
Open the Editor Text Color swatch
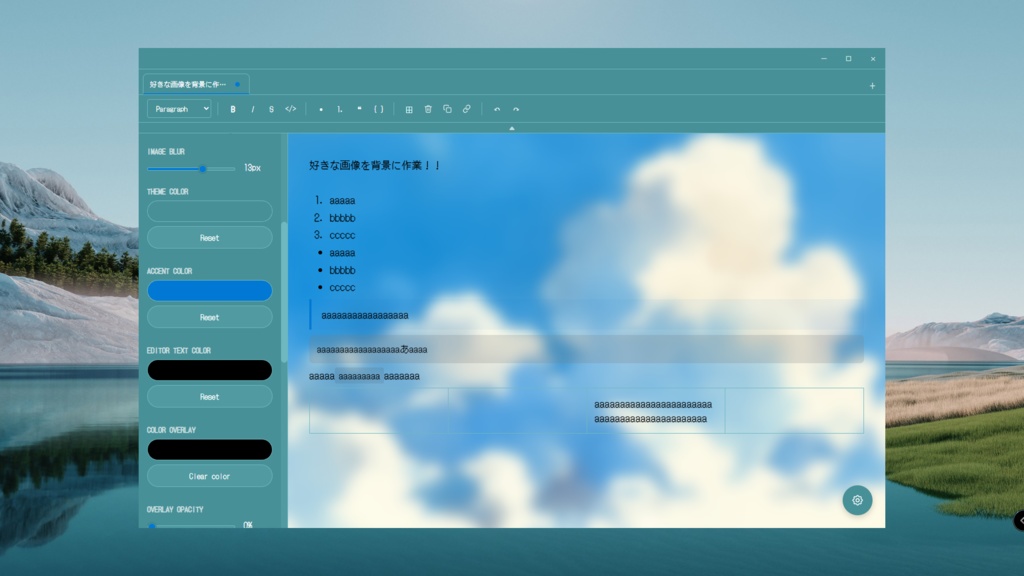tap(210, 370)
